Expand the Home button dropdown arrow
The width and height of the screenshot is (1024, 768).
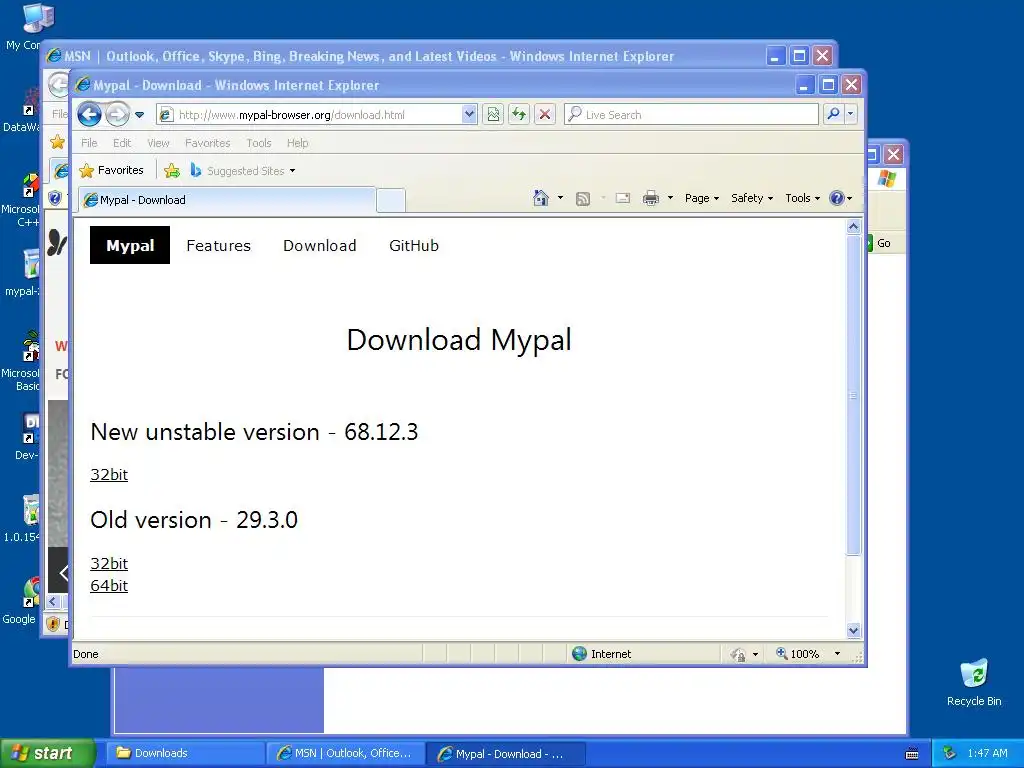tap(560, 198)
